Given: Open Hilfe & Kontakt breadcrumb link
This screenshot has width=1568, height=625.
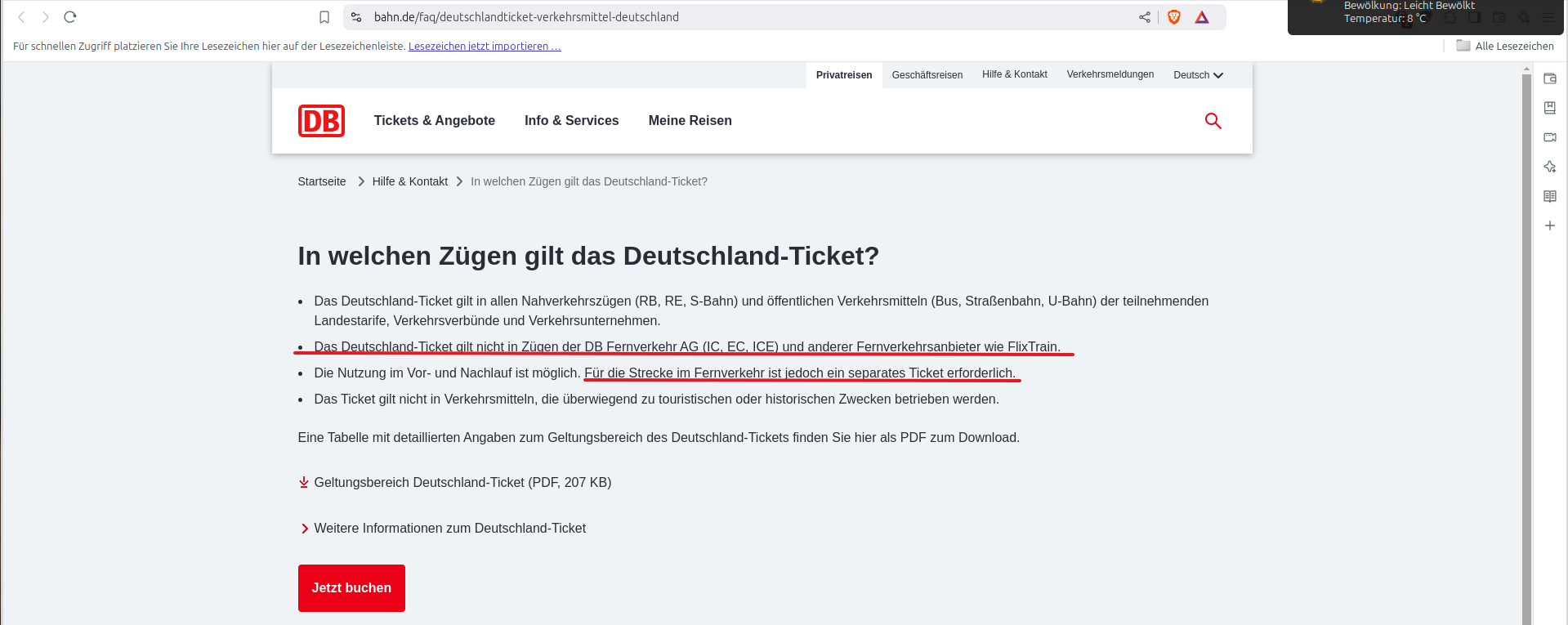Looking at the screenshot, I should [x=410, y=181].
